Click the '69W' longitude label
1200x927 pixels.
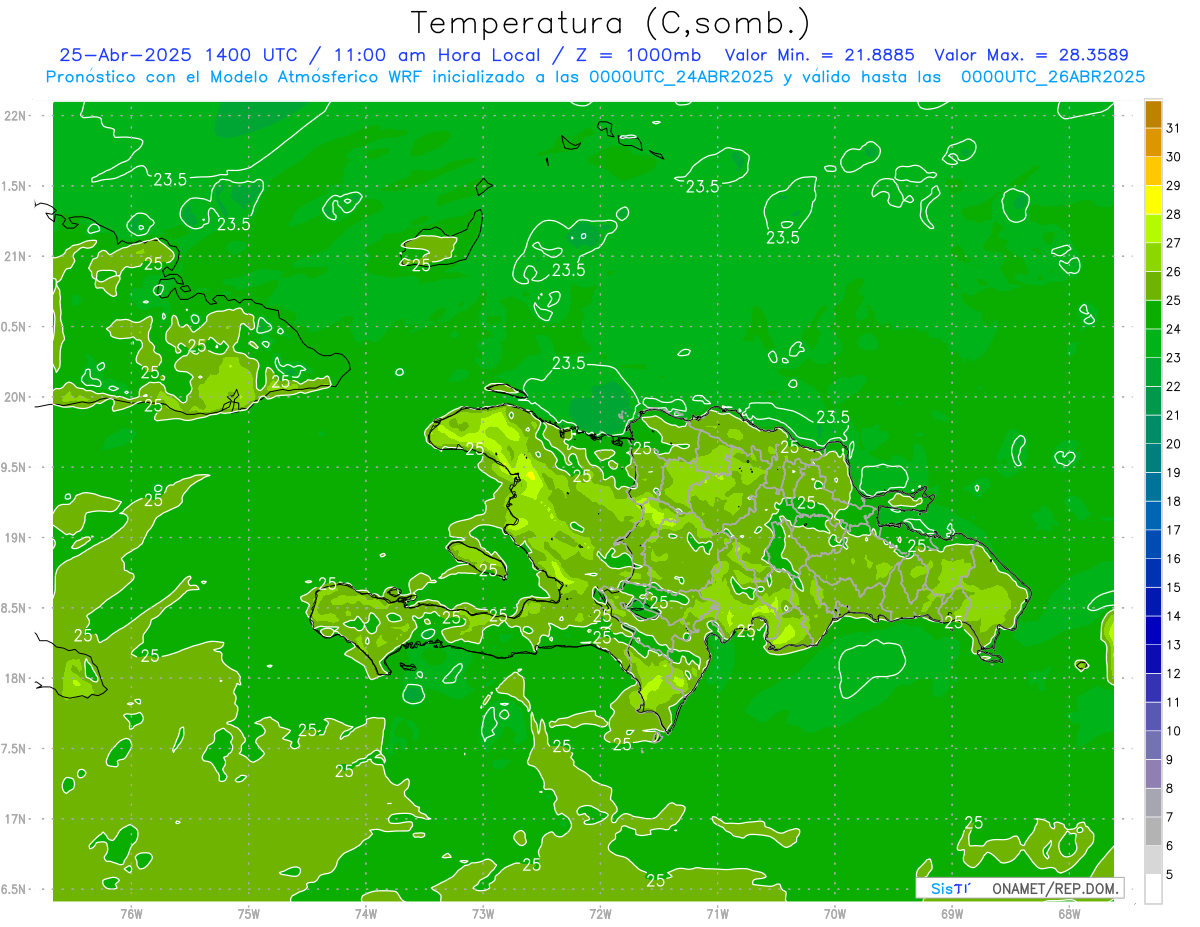(x=952, y=913)
